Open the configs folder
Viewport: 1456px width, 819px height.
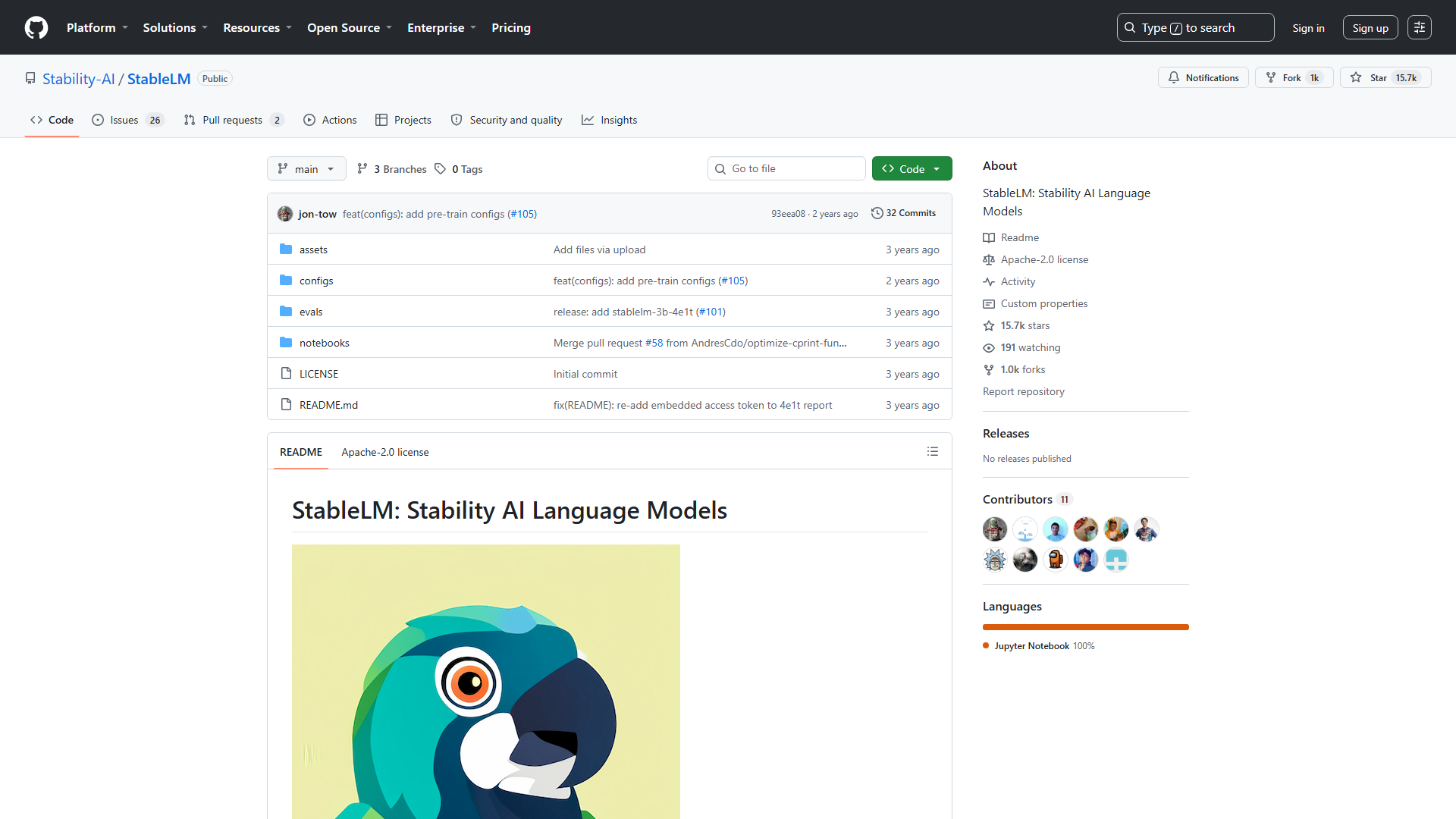[316, 281]
